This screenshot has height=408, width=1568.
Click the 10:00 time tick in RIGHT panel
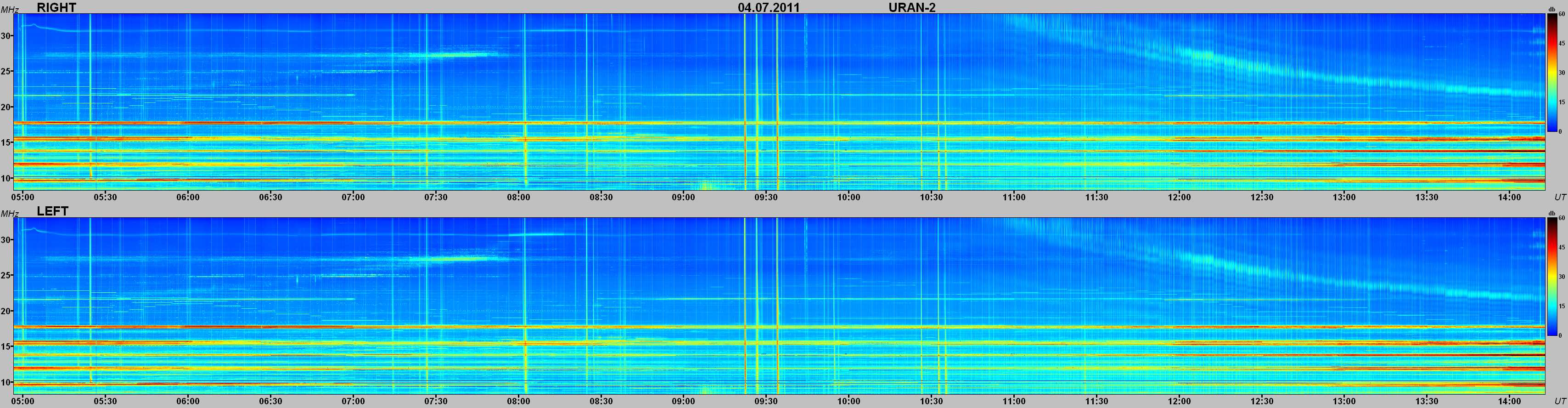tap(849, 197)
